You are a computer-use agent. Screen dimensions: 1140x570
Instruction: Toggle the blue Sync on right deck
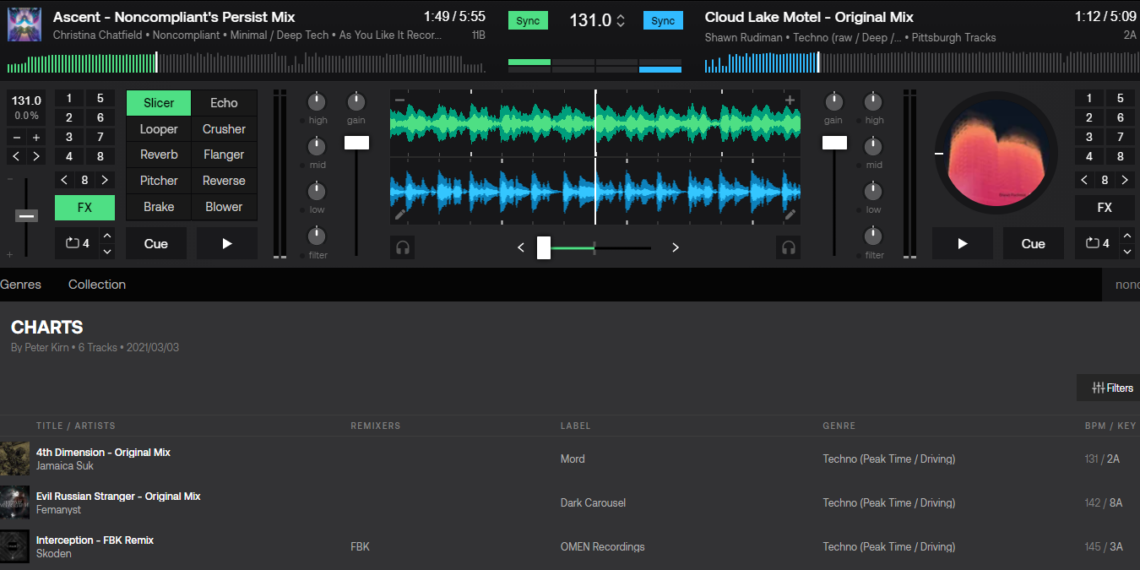click(x=662, y=21)
